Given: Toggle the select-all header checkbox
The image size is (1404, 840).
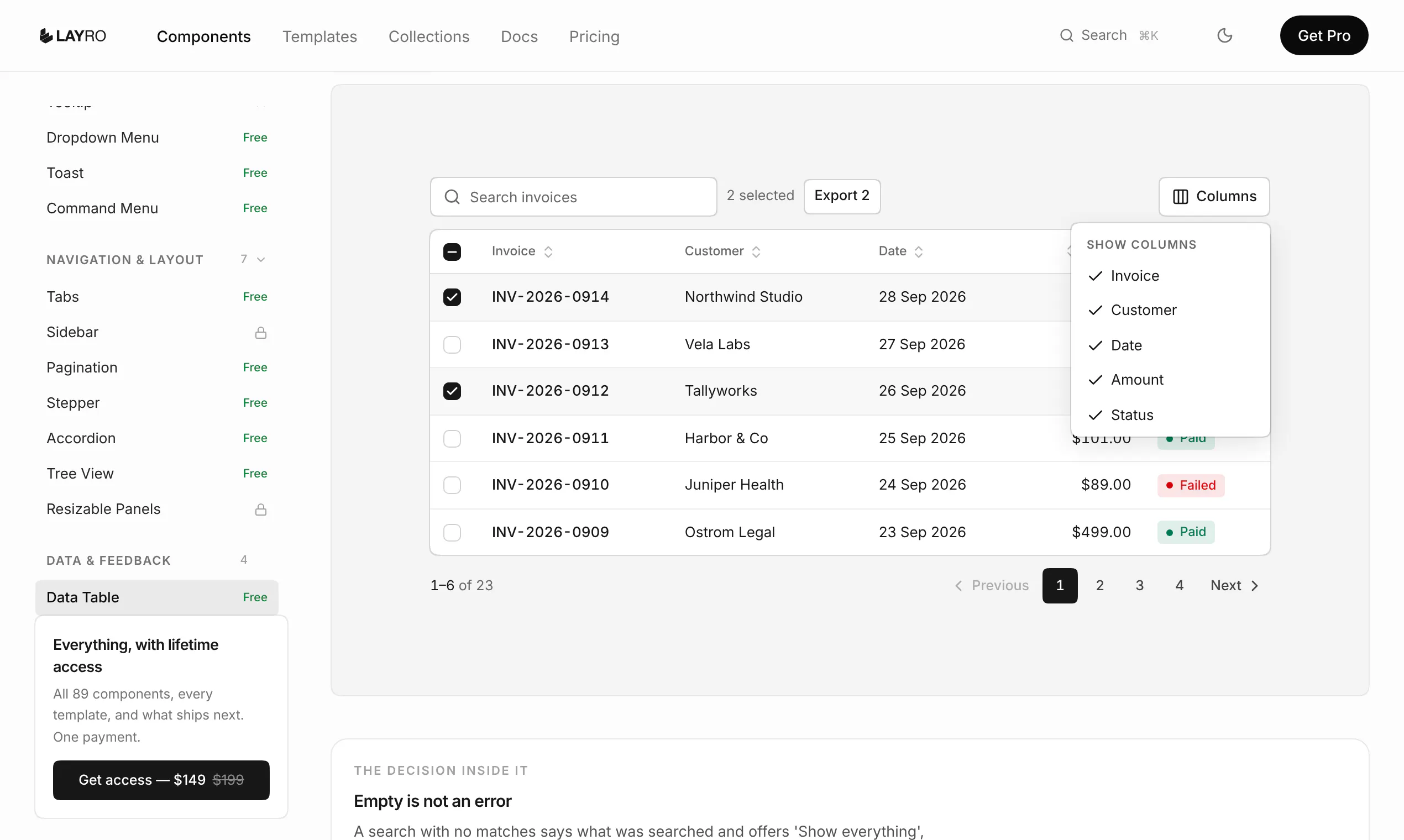Looking at the screenshot, I should point(452,251).
